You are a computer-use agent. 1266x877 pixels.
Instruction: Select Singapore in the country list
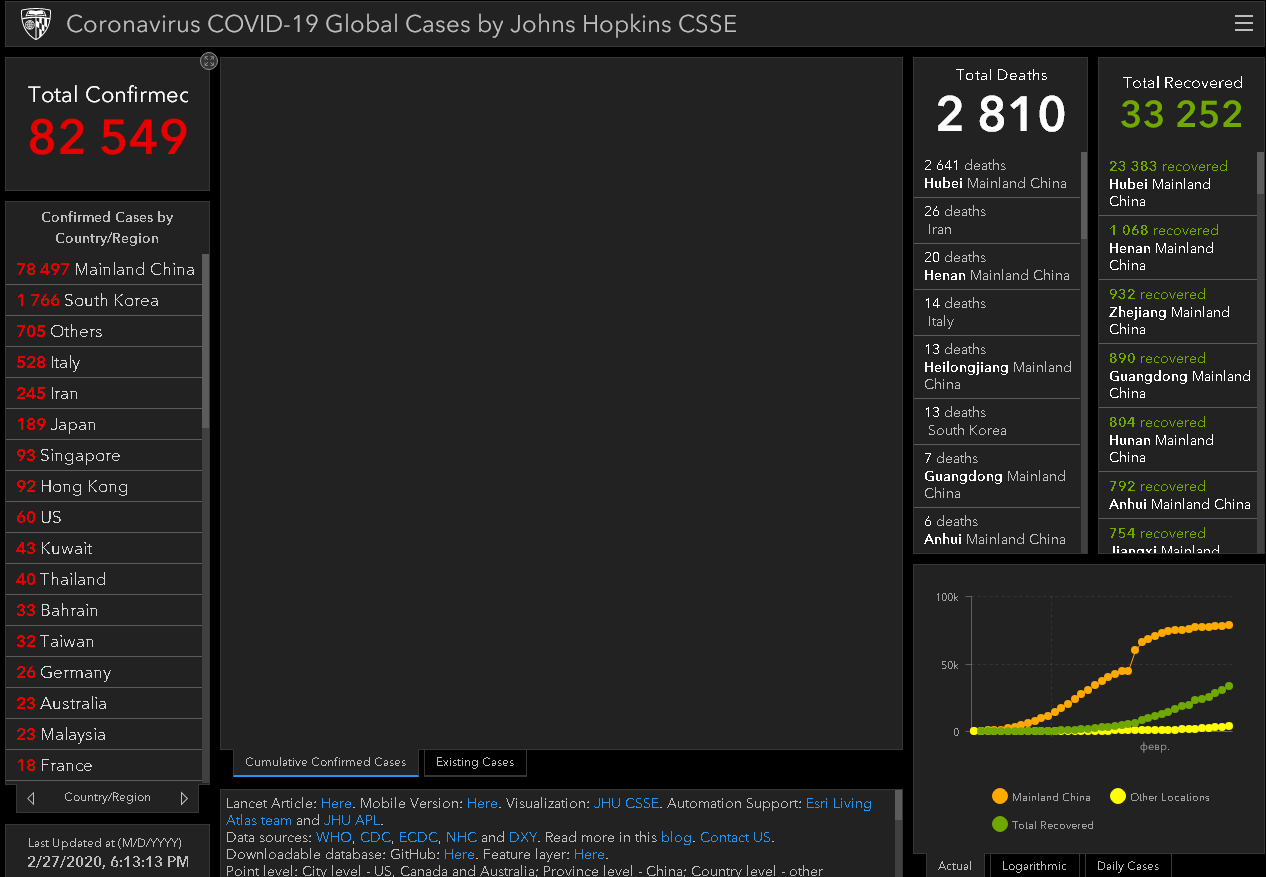coord(104,455)
